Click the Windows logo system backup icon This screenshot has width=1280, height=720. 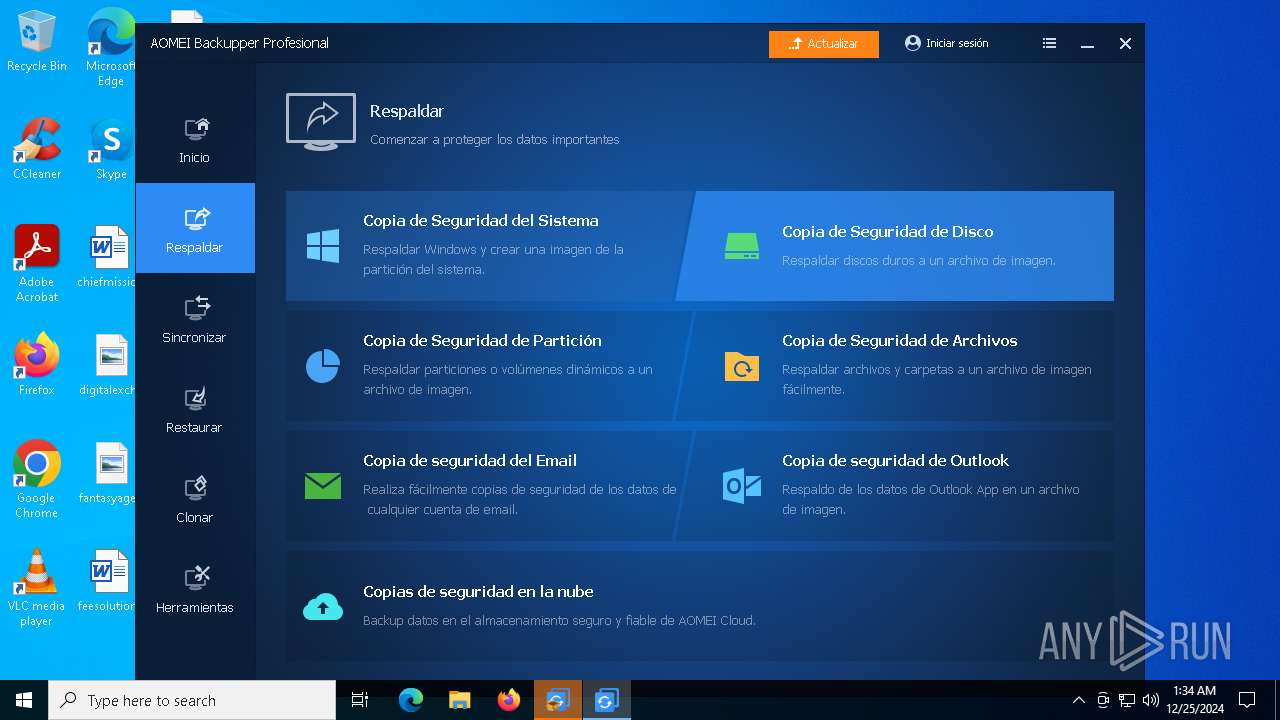pos(323,246)
